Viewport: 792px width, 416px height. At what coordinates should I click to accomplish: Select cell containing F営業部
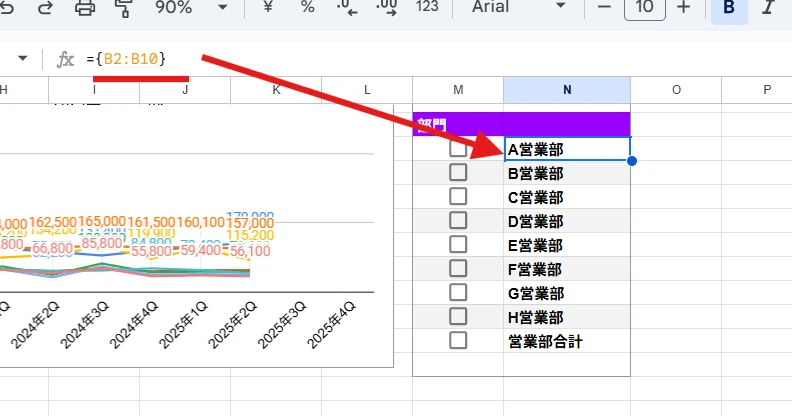pyautogui.click(x=567, y=269)
